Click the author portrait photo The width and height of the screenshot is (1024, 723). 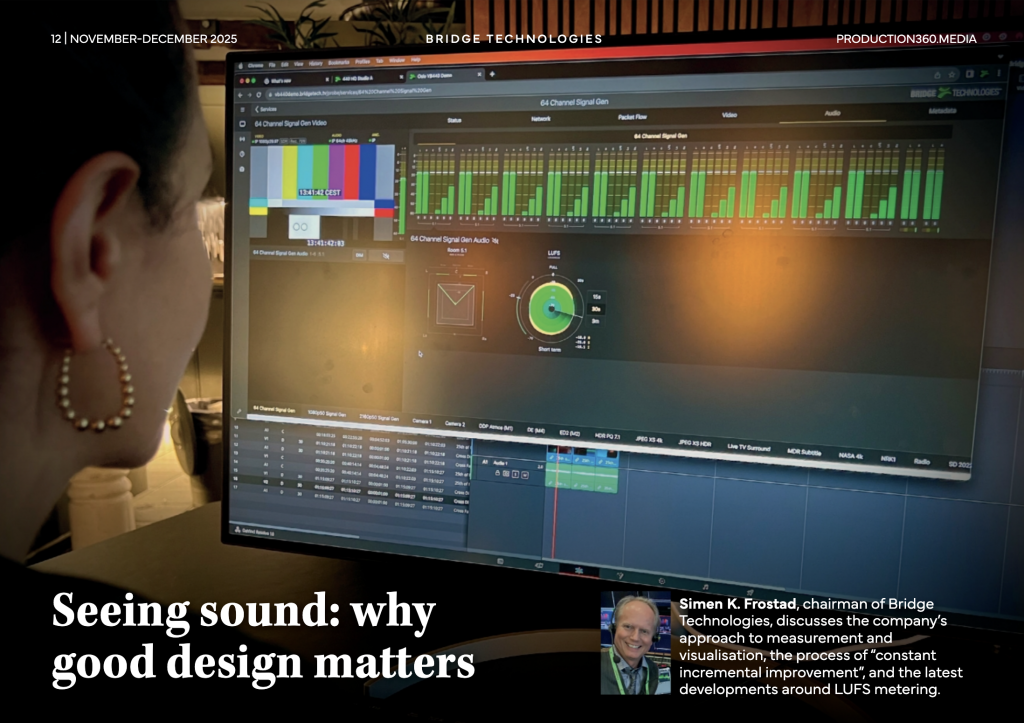point(635,642)
